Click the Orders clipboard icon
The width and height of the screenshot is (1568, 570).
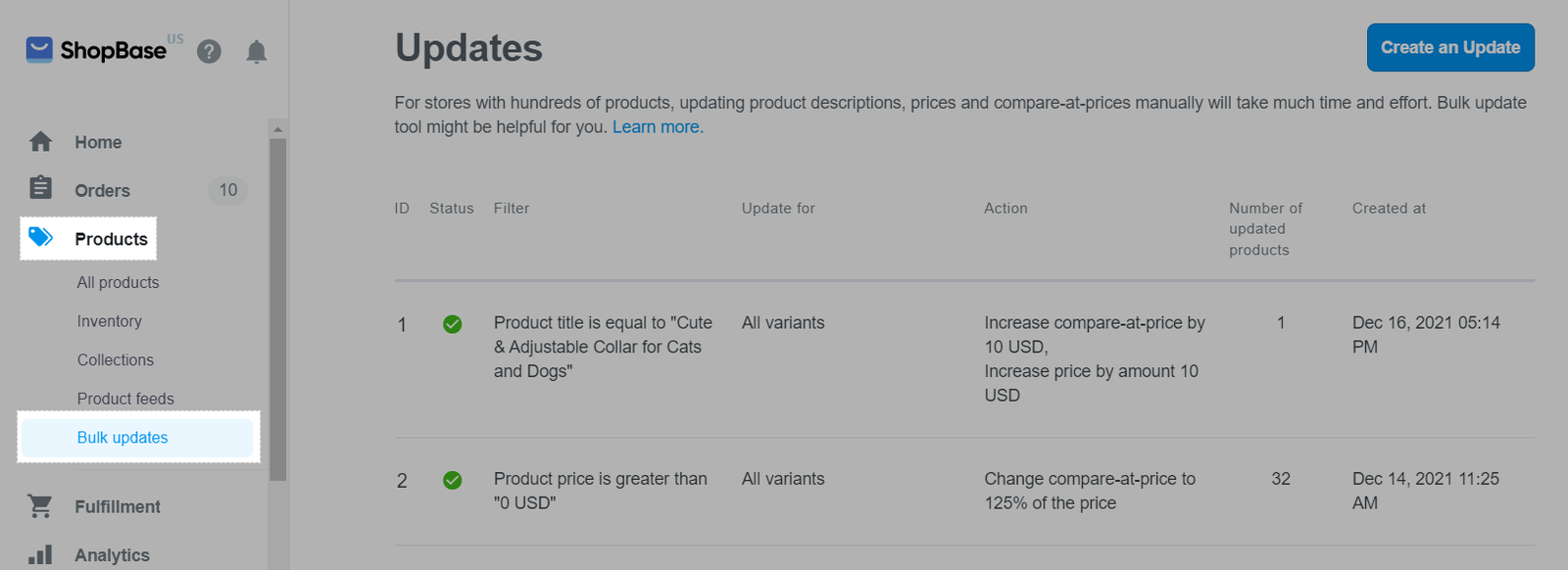[x=40, y=187]
